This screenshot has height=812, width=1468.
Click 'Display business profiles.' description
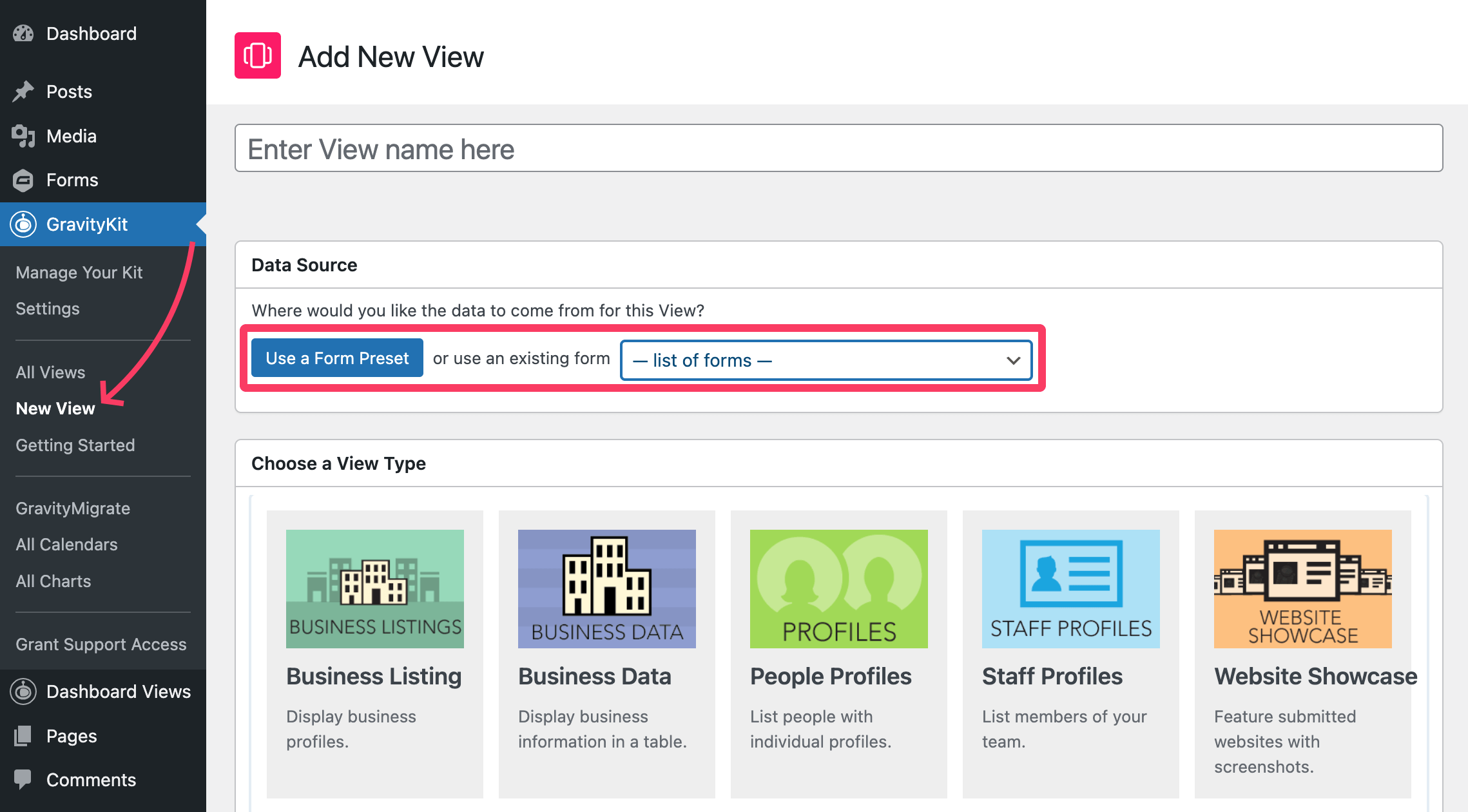[351, 729]
